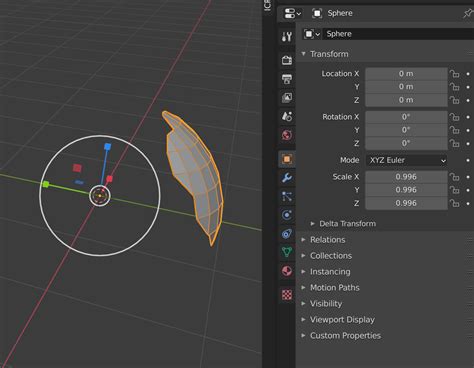Image resolution: width=474 pixels, height=368 pixels.
Task: Click the Location X value field
Action: point(406,74)
